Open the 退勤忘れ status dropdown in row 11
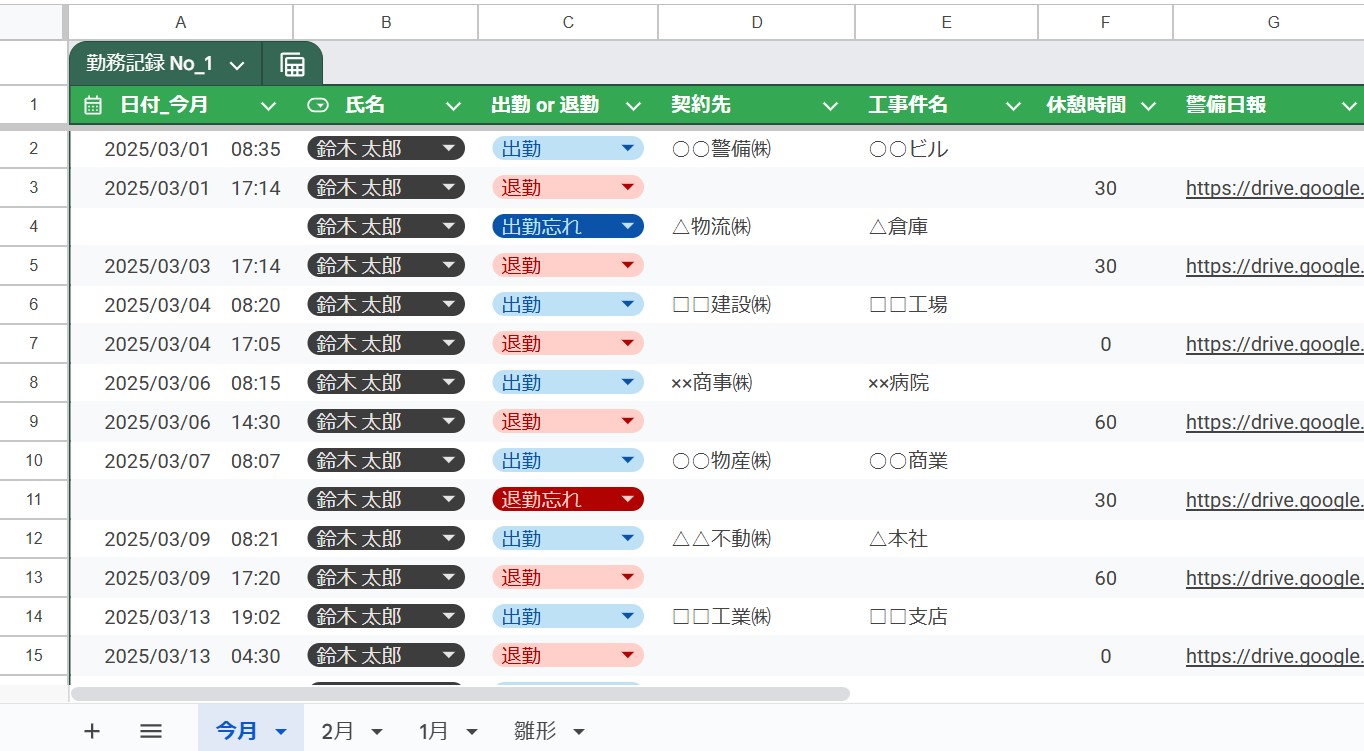Image resolution: width=1364 pixels, height=751 pixels. coord(627,499)
